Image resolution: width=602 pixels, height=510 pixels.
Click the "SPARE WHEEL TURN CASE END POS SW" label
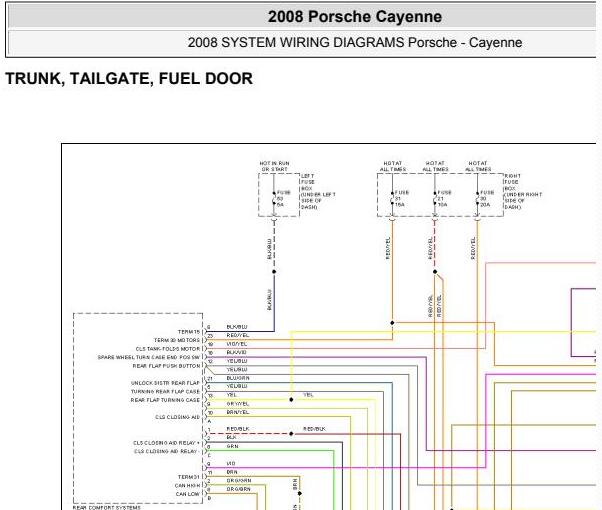click(x=149, y=357)
